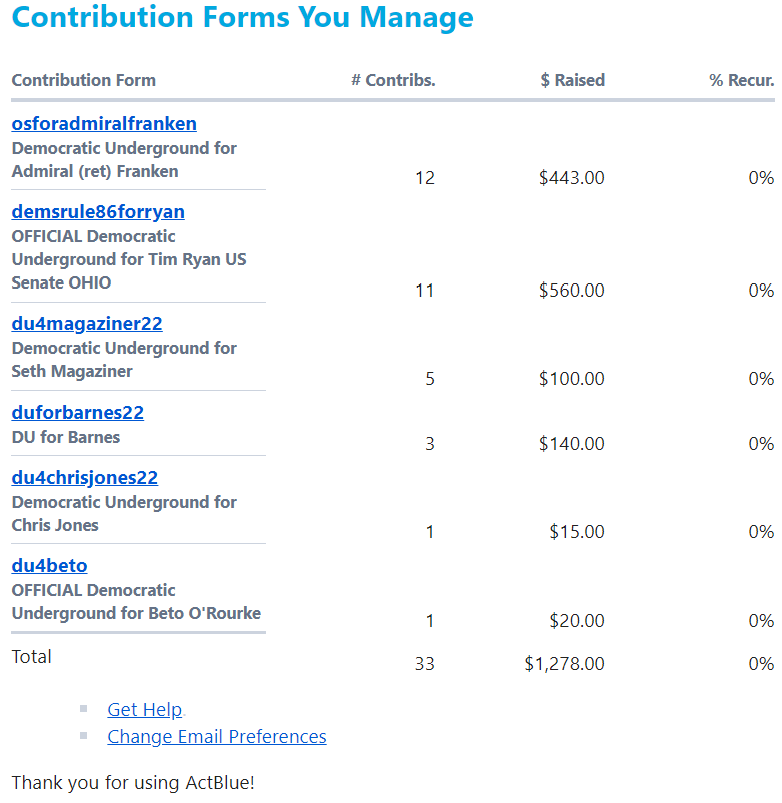Click the $ Raised column header
This screenshot has width=782, height=803.
click(572, 80)
